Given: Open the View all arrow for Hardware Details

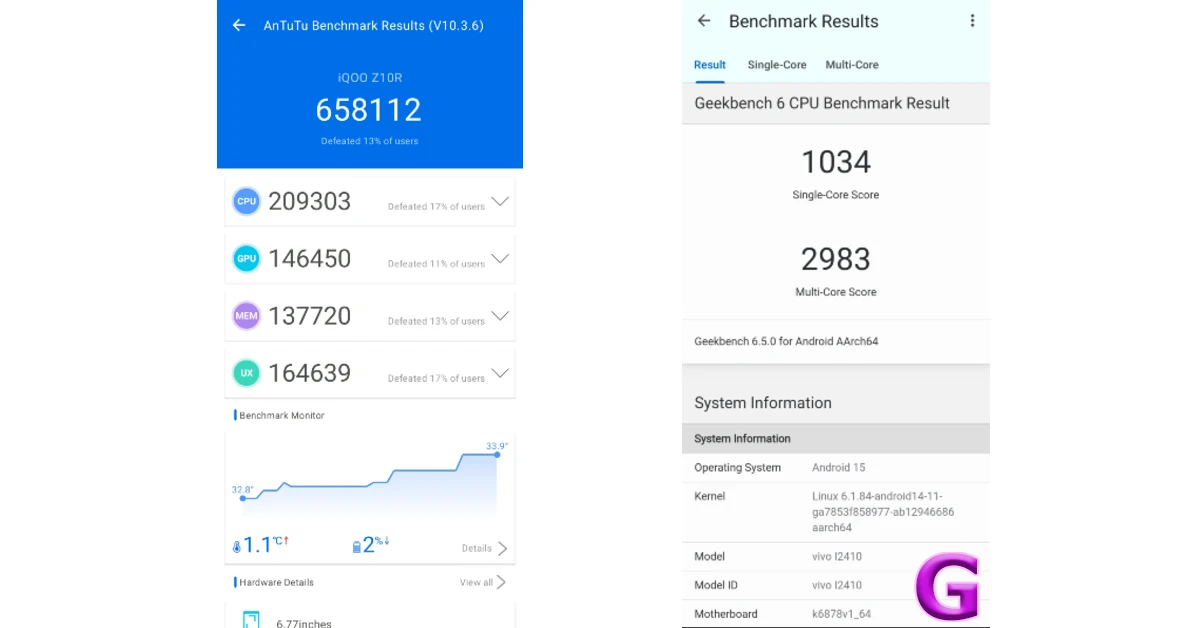Looking at the screenshot, I should (501, 582).
